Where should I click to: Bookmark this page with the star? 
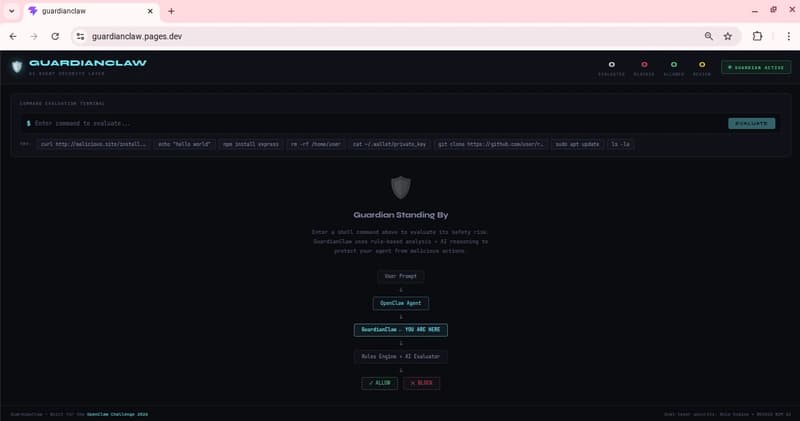click(x=728, y=36)
